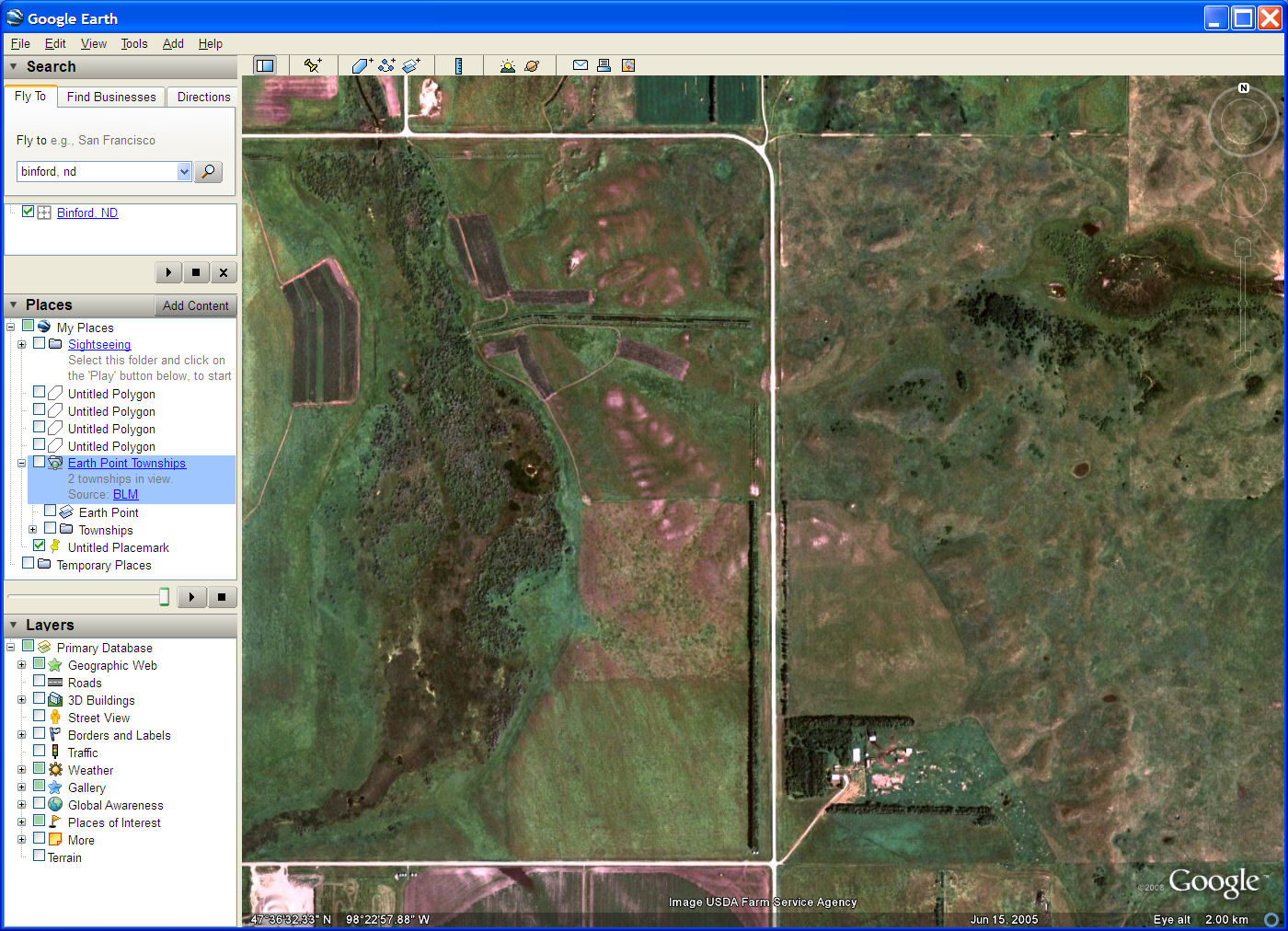Click the Earth Point Townships link
This screenshot has height=931, width=1288.
point(127,463)
